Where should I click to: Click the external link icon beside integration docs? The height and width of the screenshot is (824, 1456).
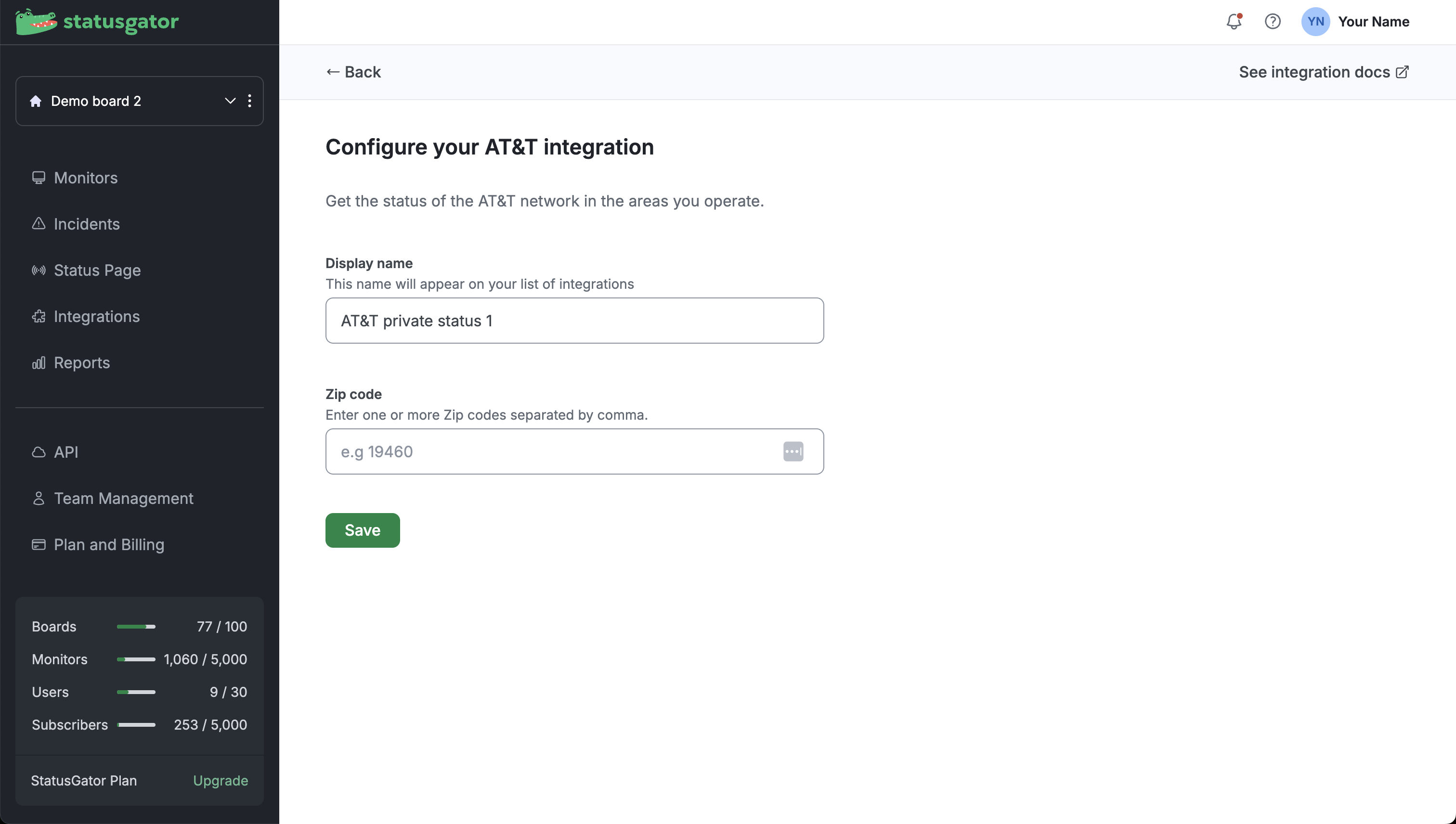coord(1402,72)
